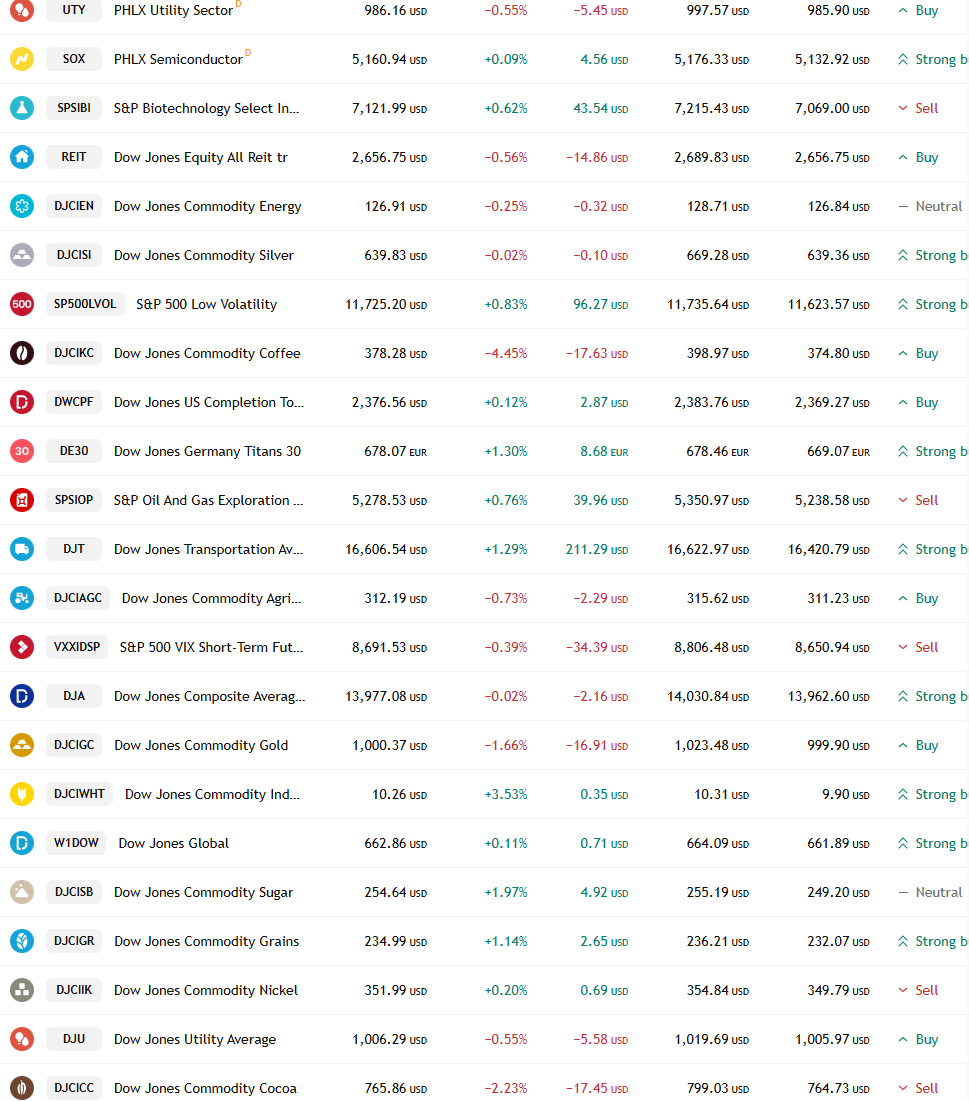
Task: Open the SOX ticker badge
Action: [x=74, y=59]
